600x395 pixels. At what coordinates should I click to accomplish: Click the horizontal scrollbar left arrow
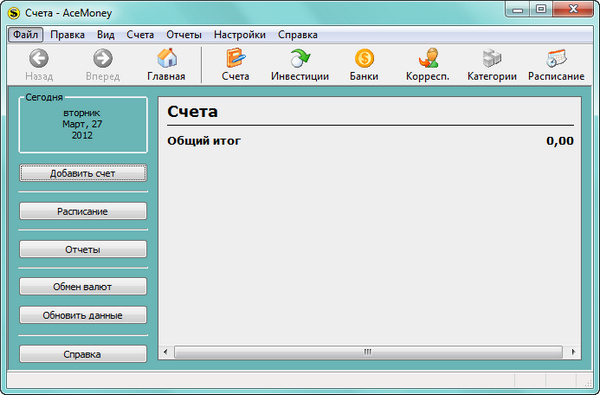[x=166, y=352]
